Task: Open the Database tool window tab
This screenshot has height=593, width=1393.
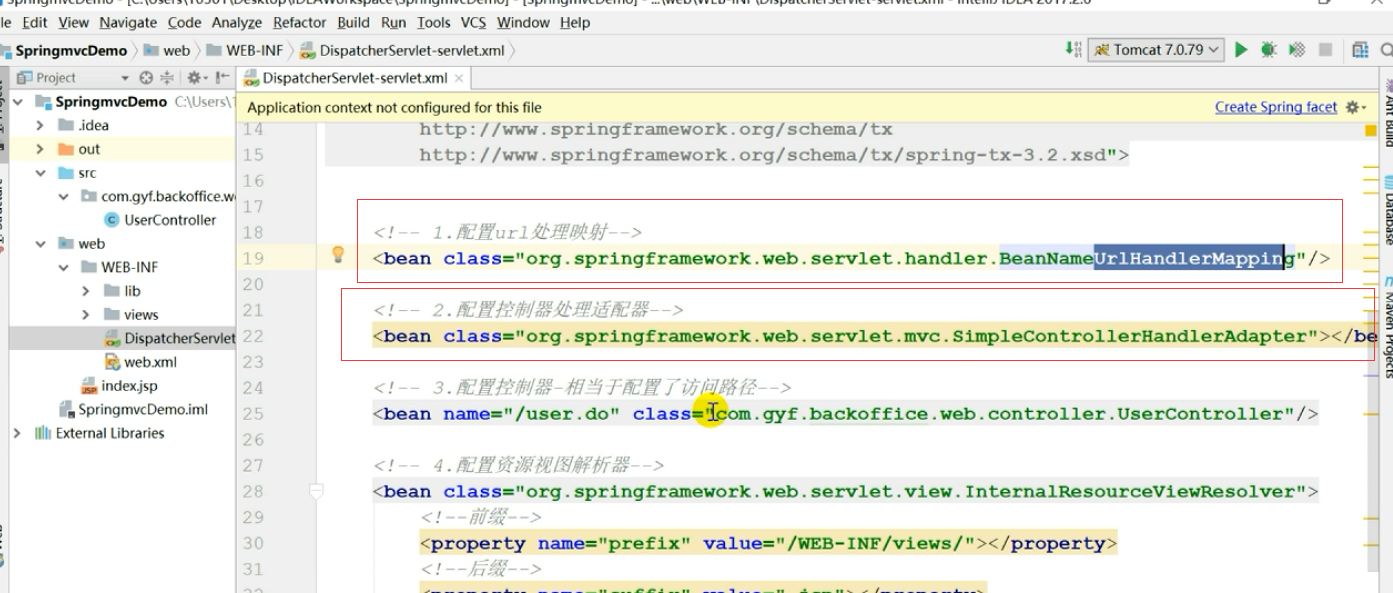Action: [1388, 208]
